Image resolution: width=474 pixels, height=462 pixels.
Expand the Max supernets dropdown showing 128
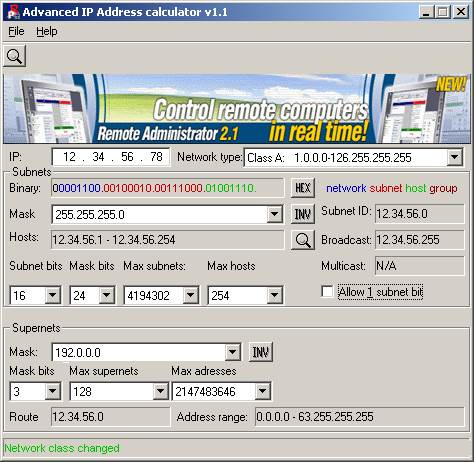tap(161, 391)
